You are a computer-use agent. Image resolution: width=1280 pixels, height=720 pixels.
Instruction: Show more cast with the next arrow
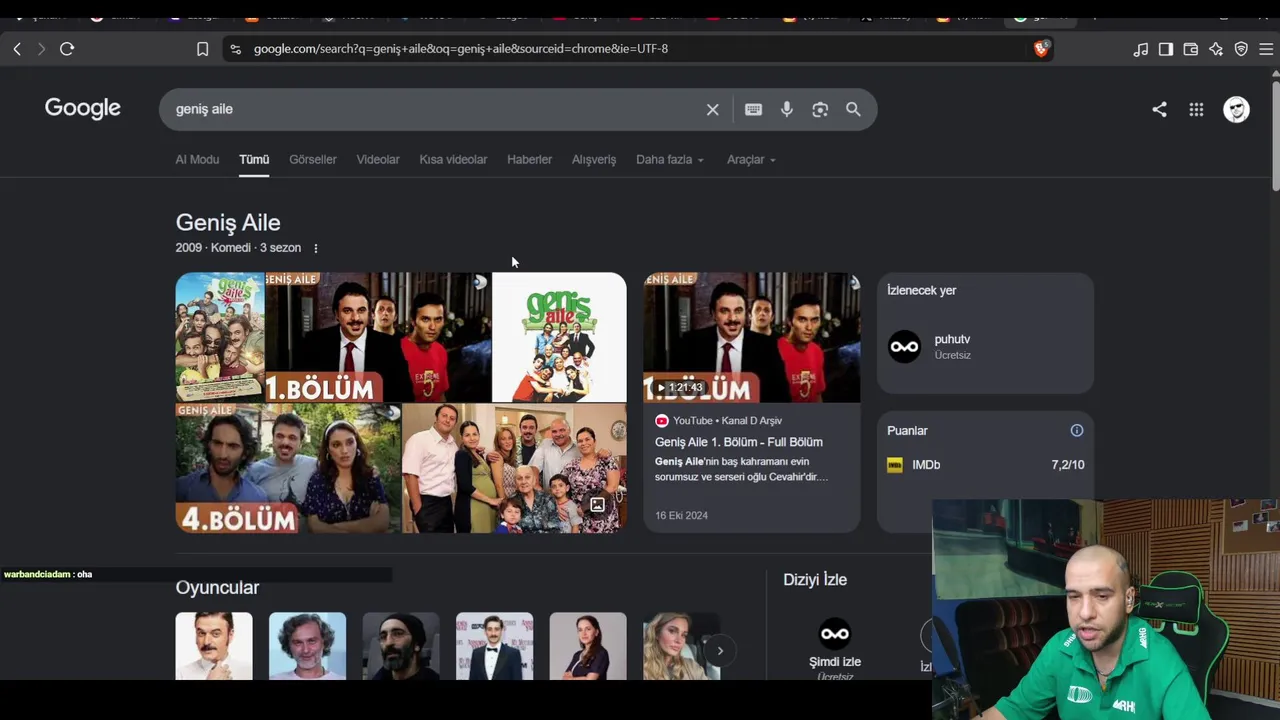pyautogui.click(x=720, y=651)
